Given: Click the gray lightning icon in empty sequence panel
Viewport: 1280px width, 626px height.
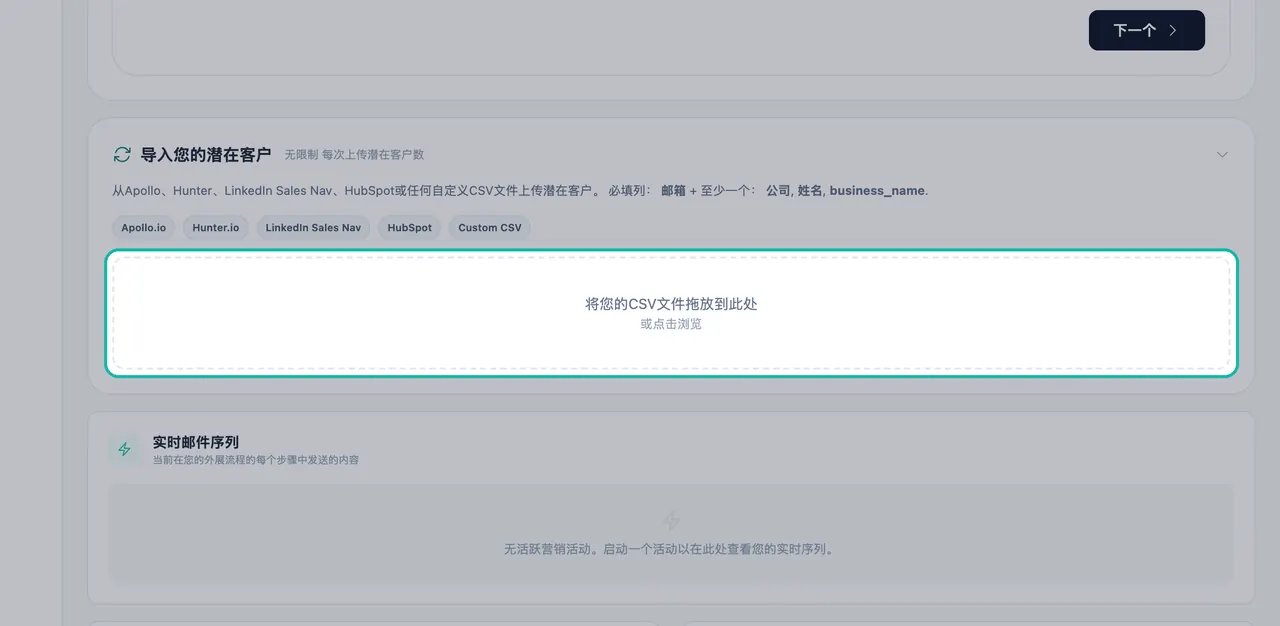Looking at the screenshot, I should 671,521.
